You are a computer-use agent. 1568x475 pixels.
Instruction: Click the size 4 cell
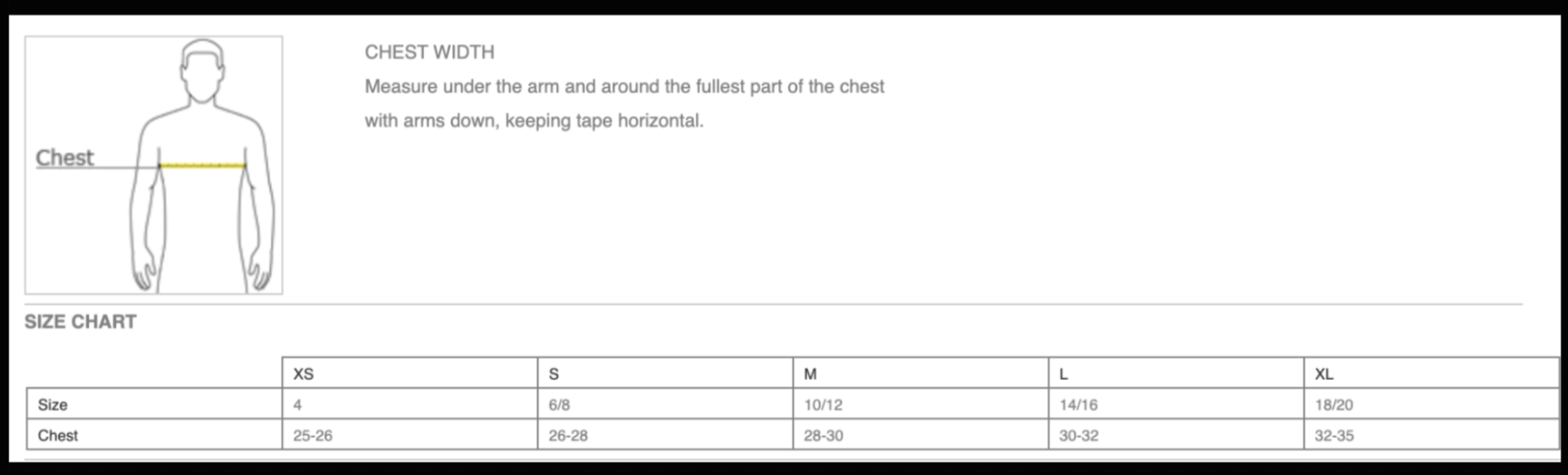(298, 405)
